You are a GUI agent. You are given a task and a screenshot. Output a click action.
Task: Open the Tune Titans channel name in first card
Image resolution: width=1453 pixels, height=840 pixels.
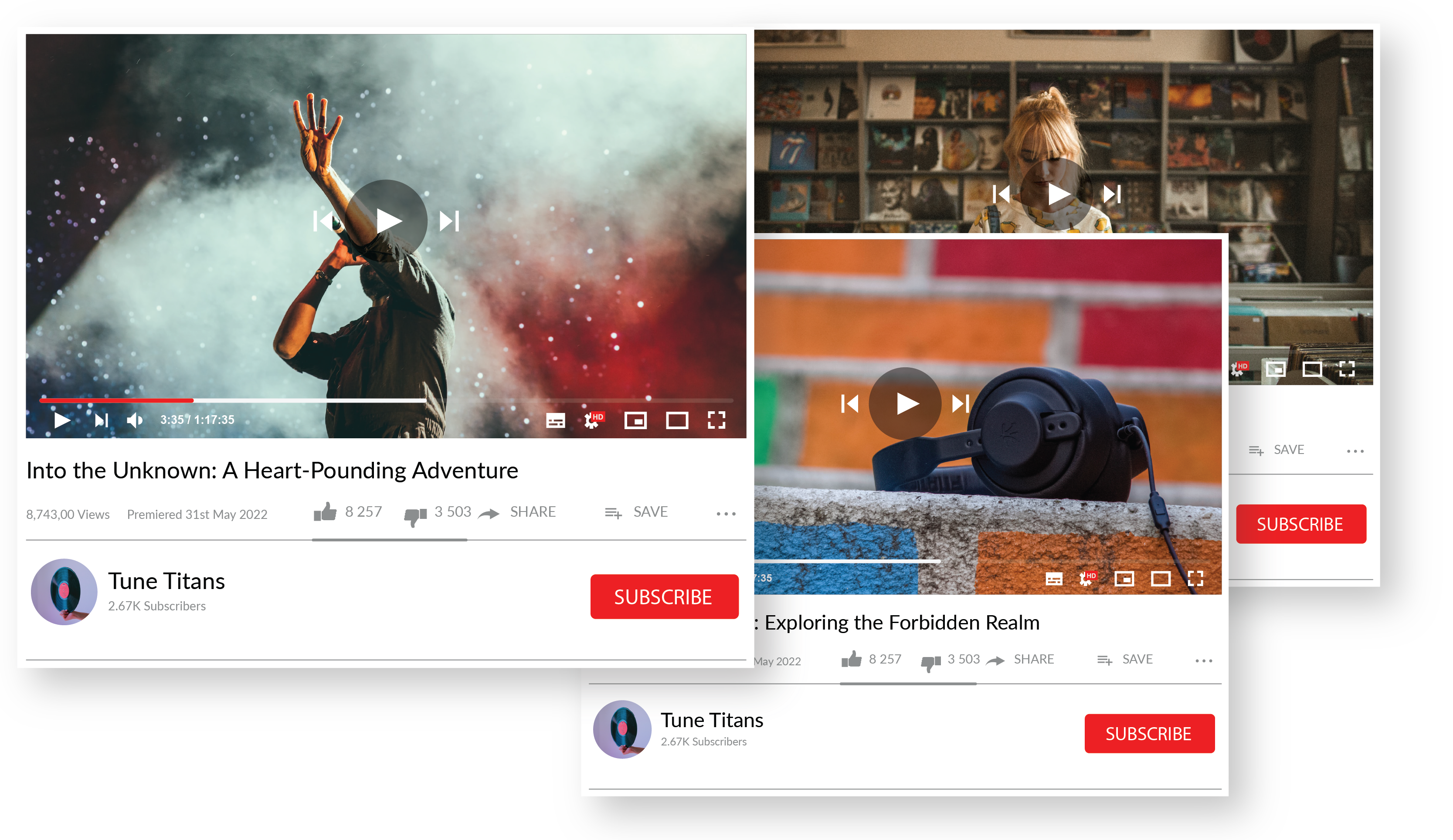(x=166, y=581)
